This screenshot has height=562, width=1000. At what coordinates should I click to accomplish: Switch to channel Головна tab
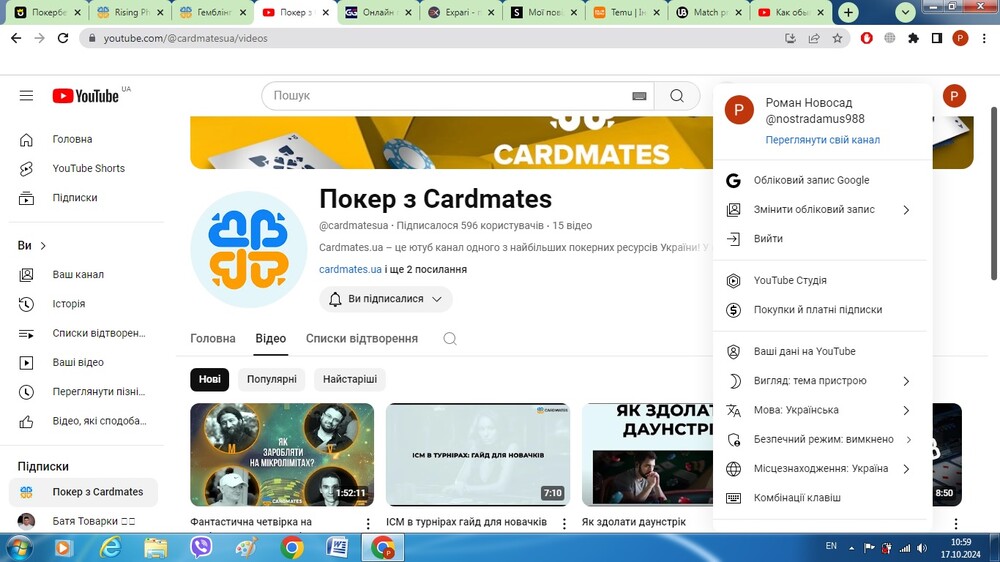(213, 339)
